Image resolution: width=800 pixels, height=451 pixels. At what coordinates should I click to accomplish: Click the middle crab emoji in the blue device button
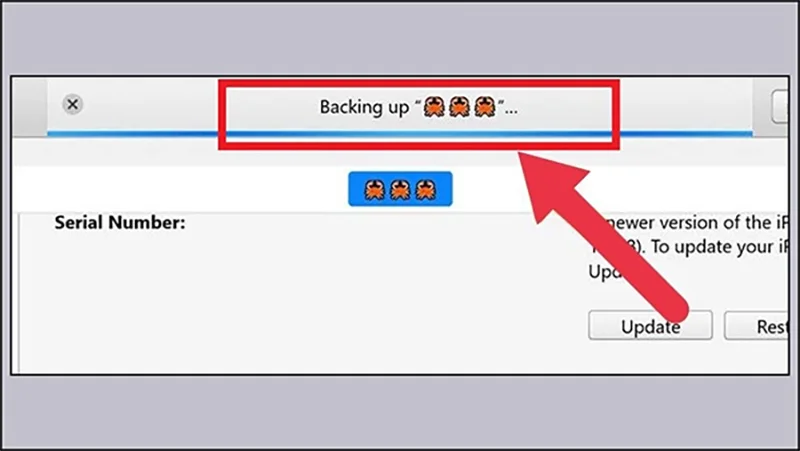point(400,189)
